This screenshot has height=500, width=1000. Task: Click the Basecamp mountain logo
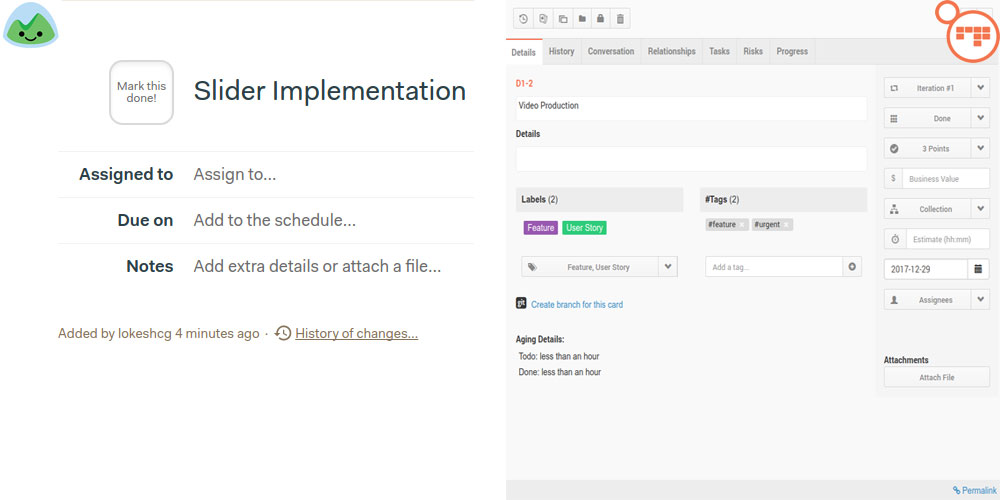click(x=31, y=26)
